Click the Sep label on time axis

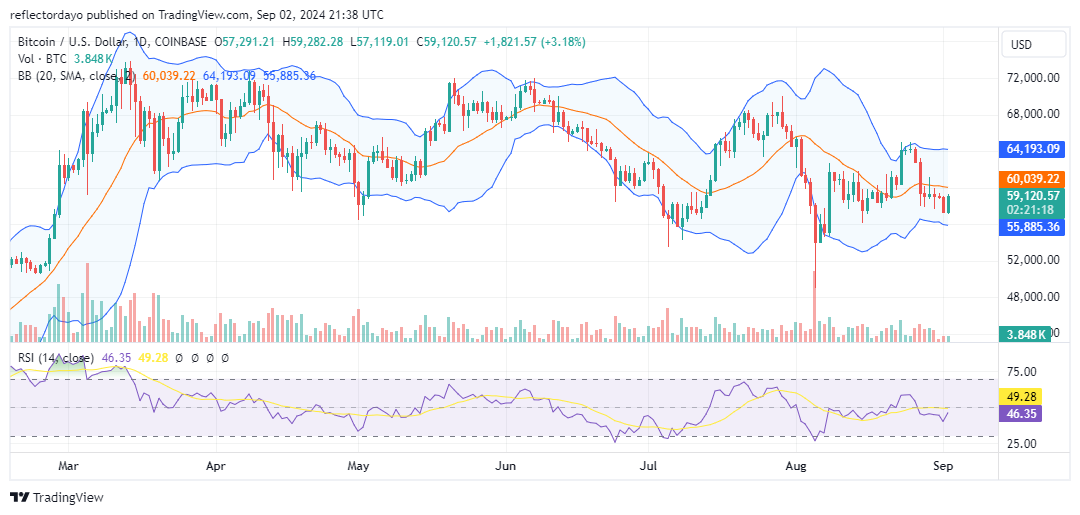pyautogui.click(x=943, y=466)
